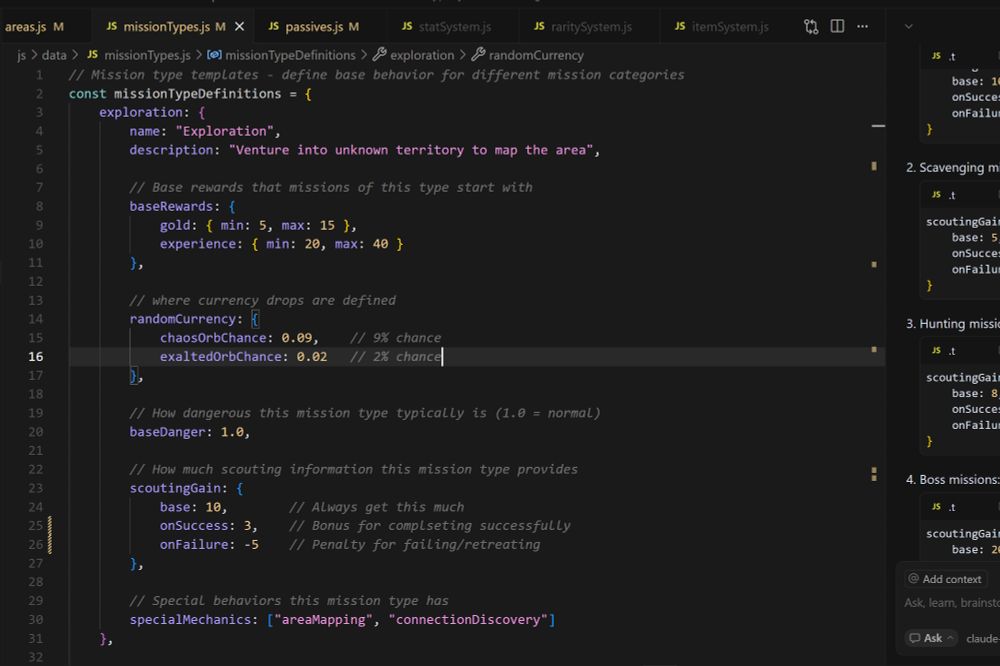The height and width of the screenshot is (666, 1000).
Task: Click the '2. Scavenging' list item in chat
Action: click(952, 168)
